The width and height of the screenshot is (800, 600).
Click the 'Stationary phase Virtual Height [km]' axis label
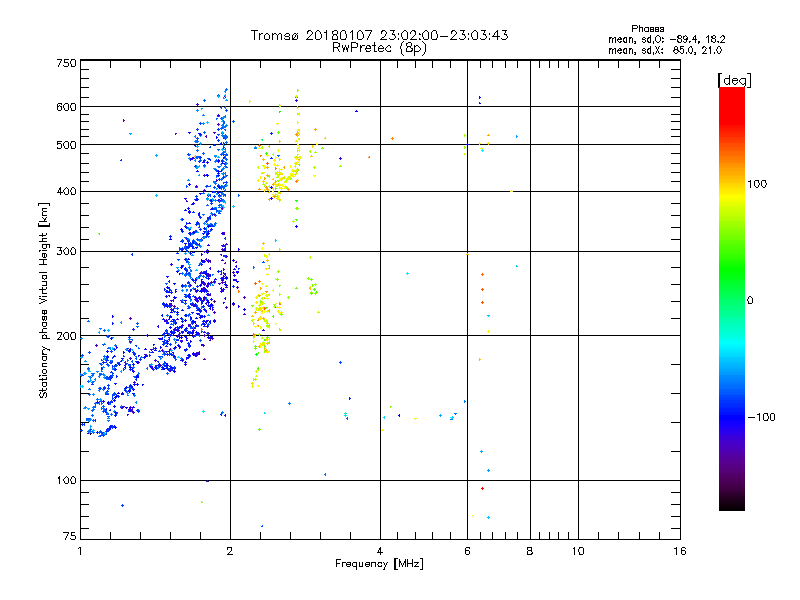pos(44,300)
